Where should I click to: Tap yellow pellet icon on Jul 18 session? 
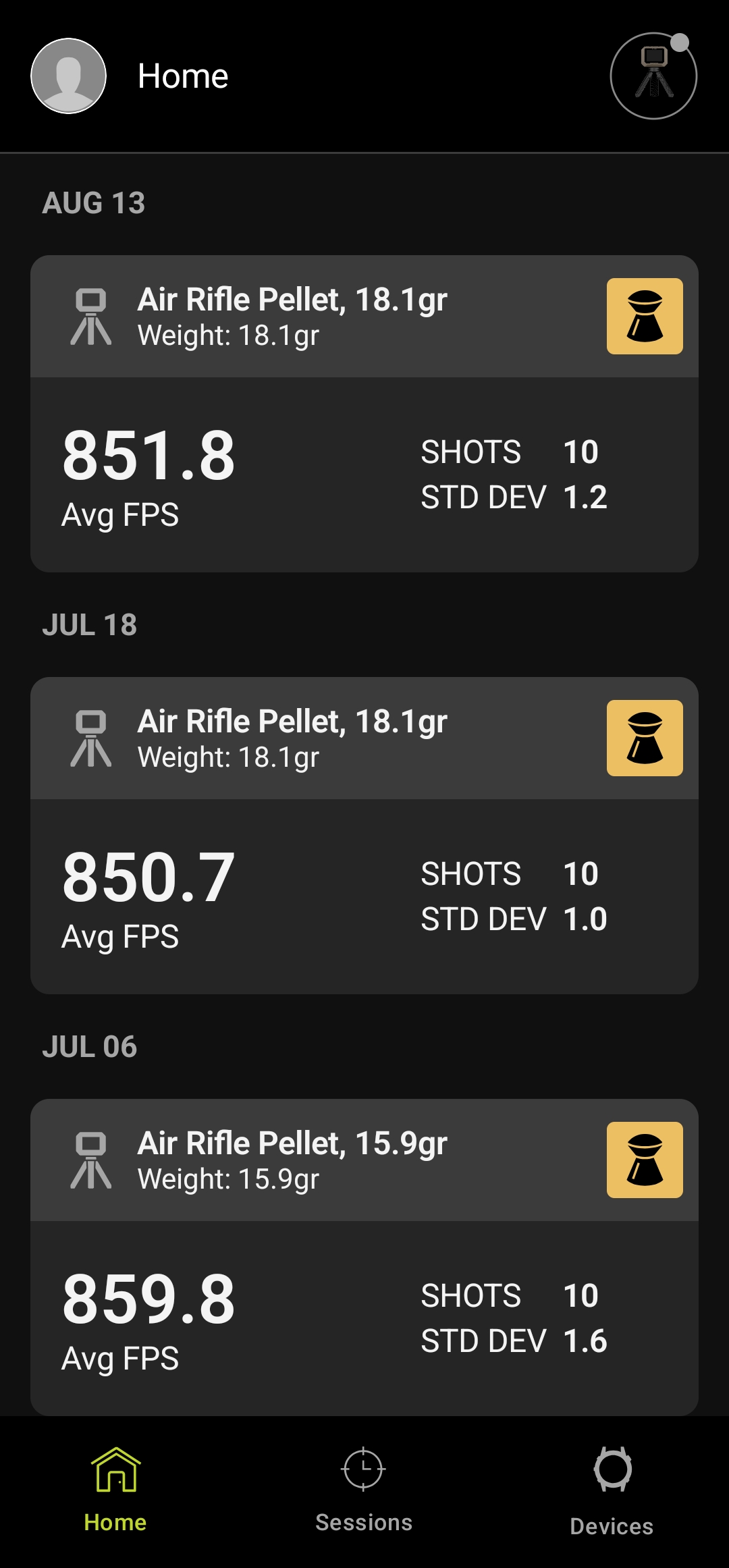(645, 738)
